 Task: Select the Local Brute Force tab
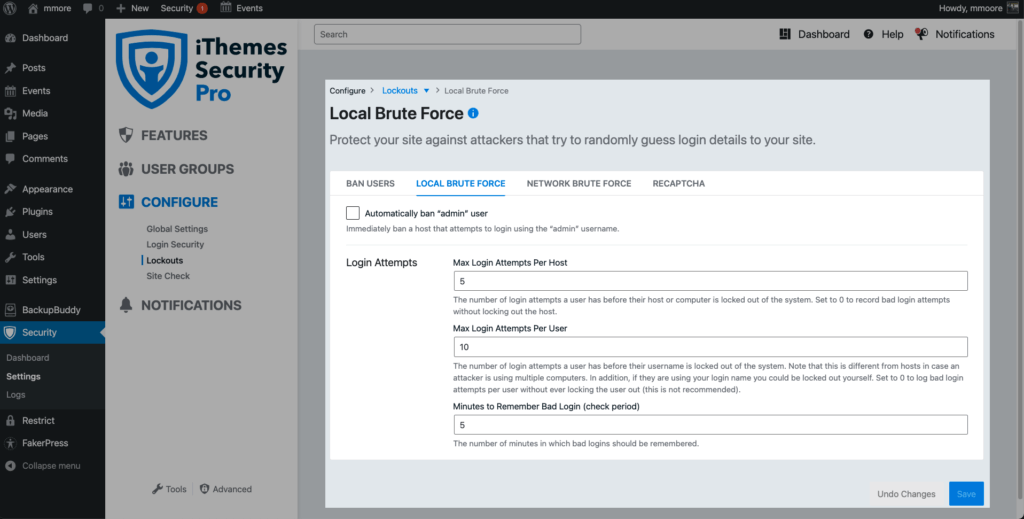click(x=460, y=183)
